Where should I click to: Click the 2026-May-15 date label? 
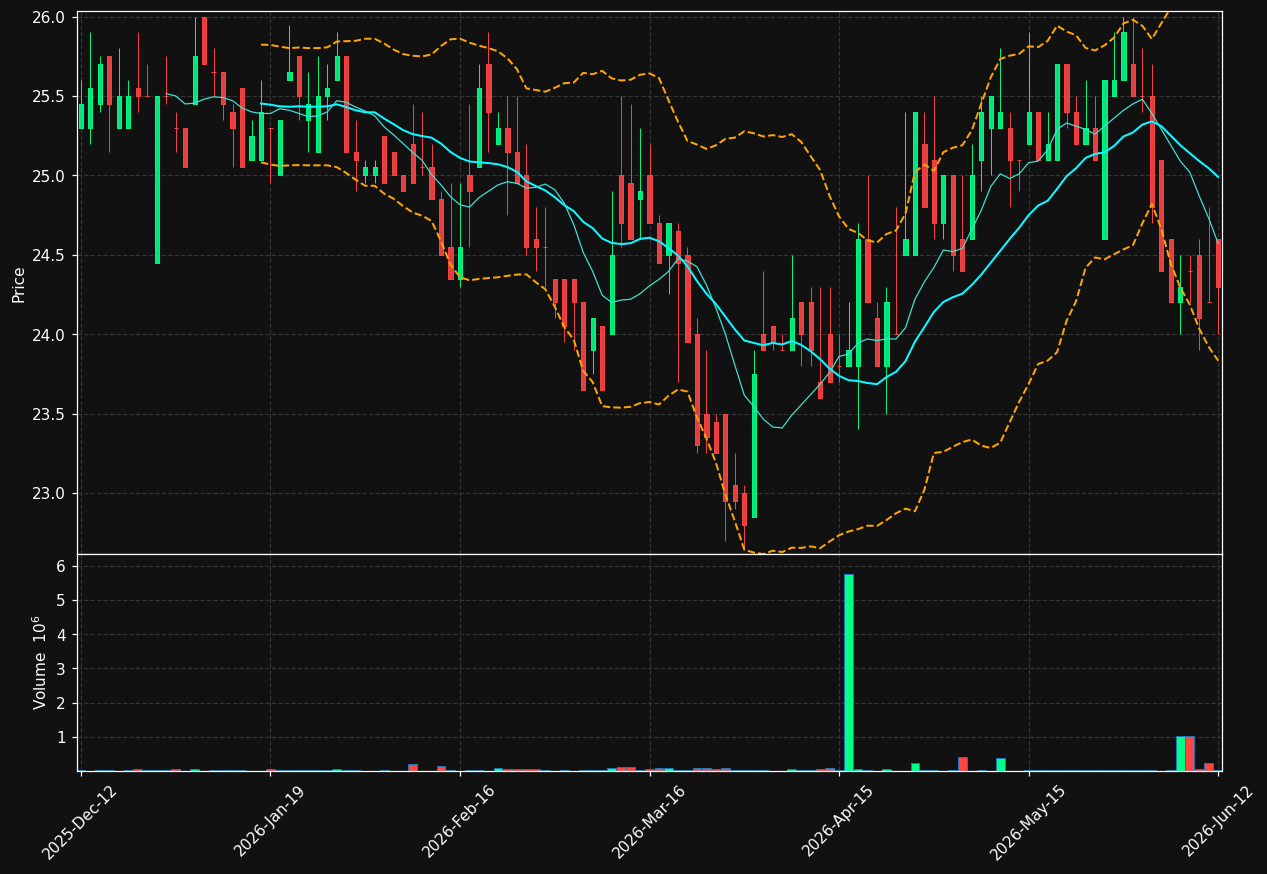coord(1028,822)
